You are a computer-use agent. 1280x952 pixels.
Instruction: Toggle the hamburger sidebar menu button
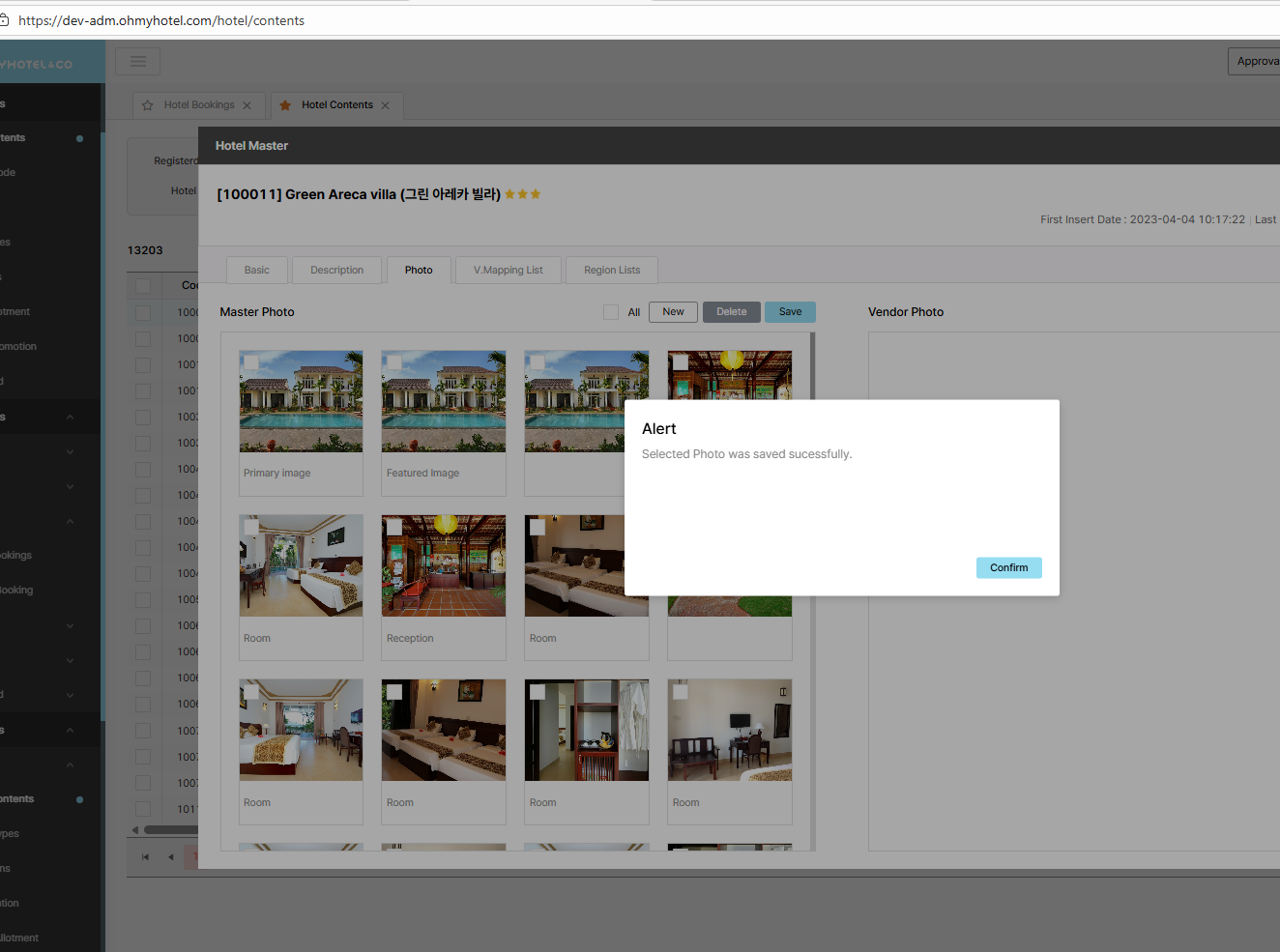point(138,62)
